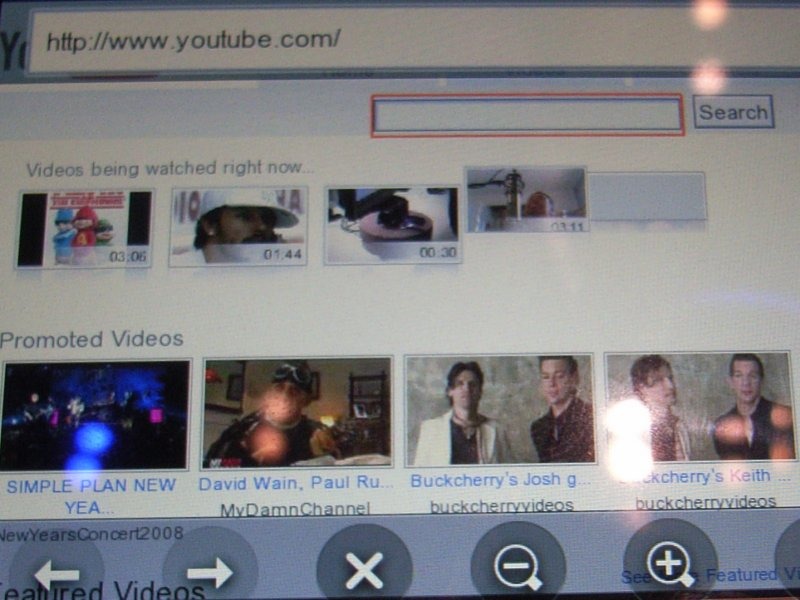Screen dimensions: 800x600
Task: Click the SIMPLE PLAN NEW YEA... title link
Action: pos(91,496)
